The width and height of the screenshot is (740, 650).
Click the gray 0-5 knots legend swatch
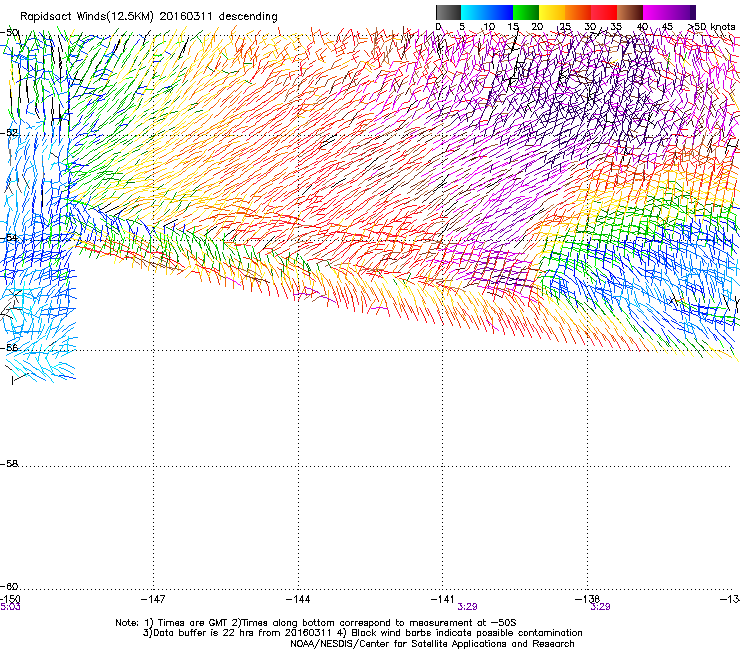pyautogui.click(x=448, y=12)
